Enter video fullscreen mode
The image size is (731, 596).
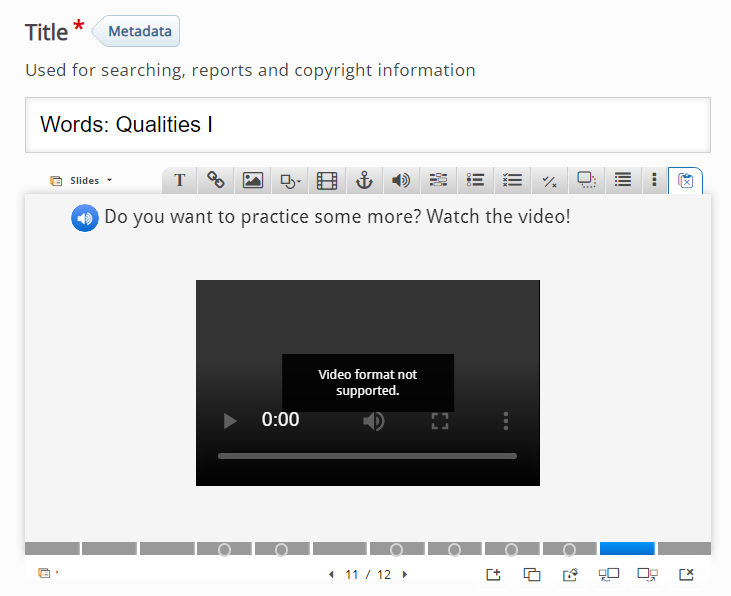pos(440,421)
